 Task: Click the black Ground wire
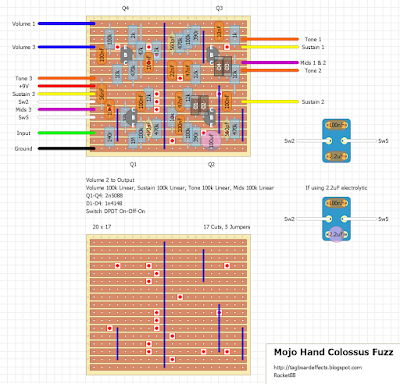pyautogui.click(x=67, y=149)
